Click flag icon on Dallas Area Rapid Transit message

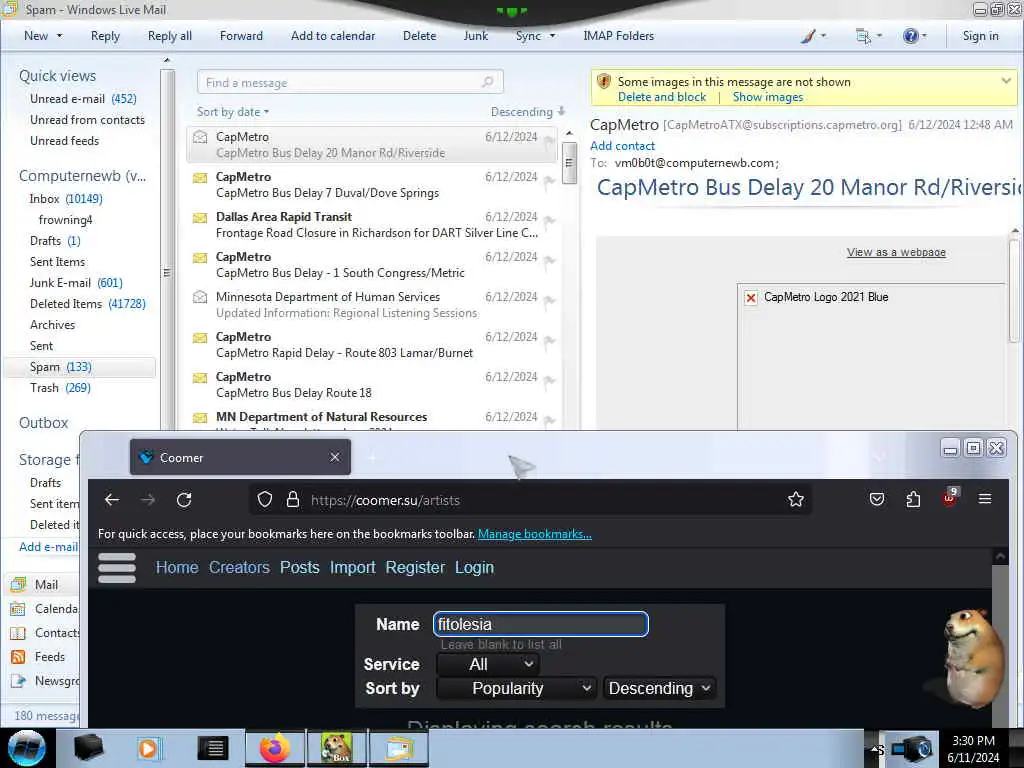click(x=550, y=221)
